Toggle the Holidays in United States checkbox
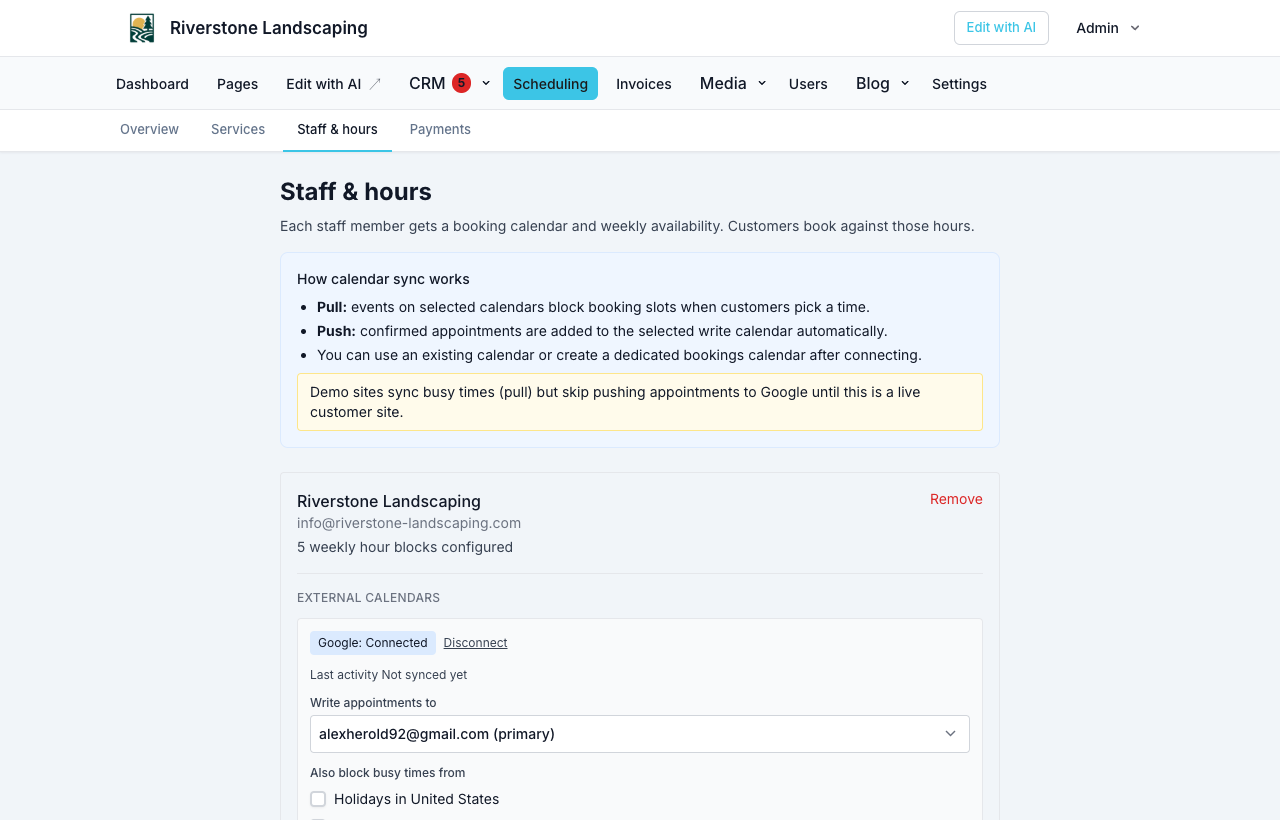The image size is (1280, 820). pos(318,799)
